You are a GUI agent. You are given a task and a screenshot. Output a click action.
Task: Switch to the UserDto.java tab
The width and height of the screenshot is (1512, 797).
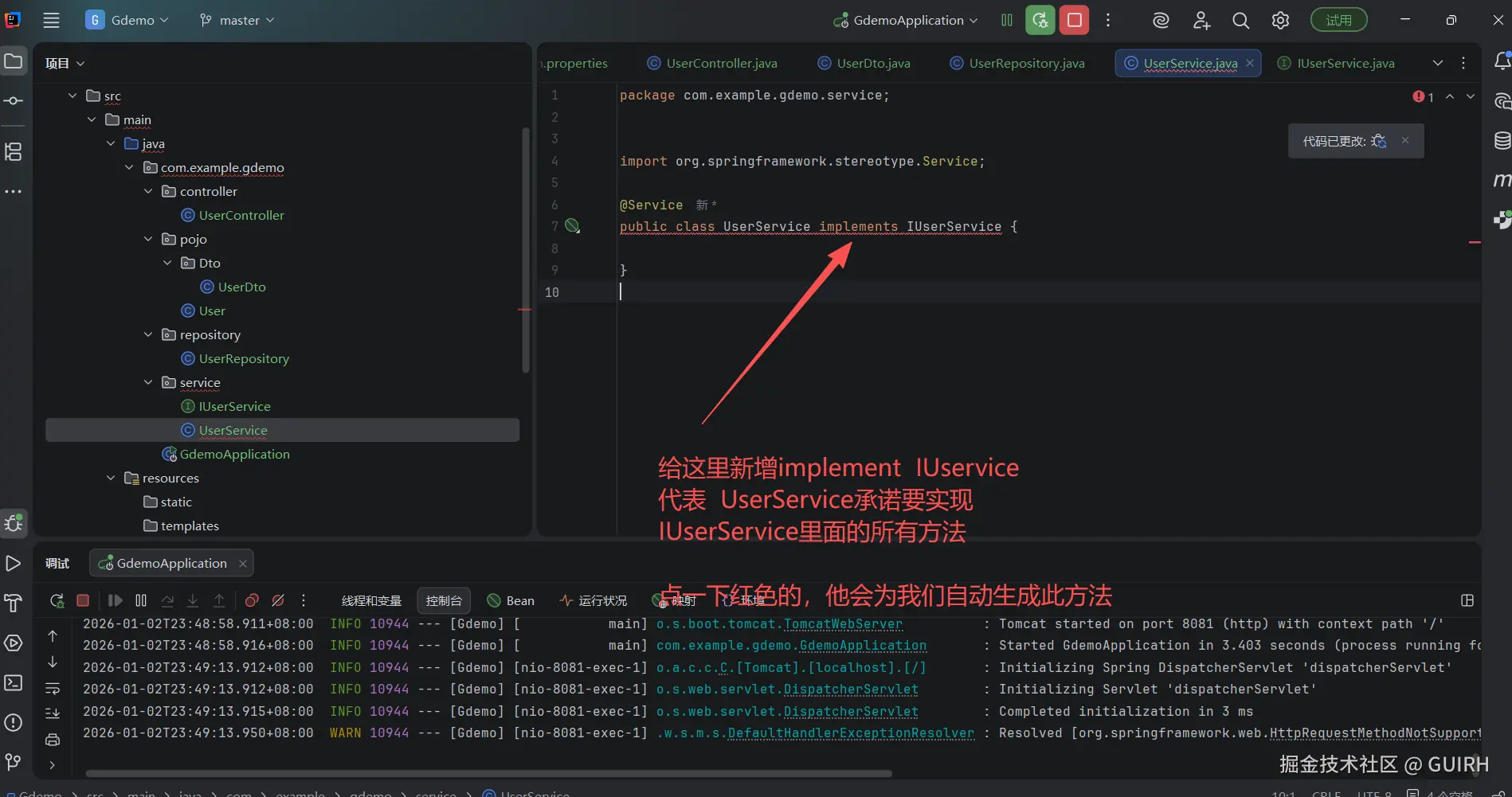[x=864, y=63]
